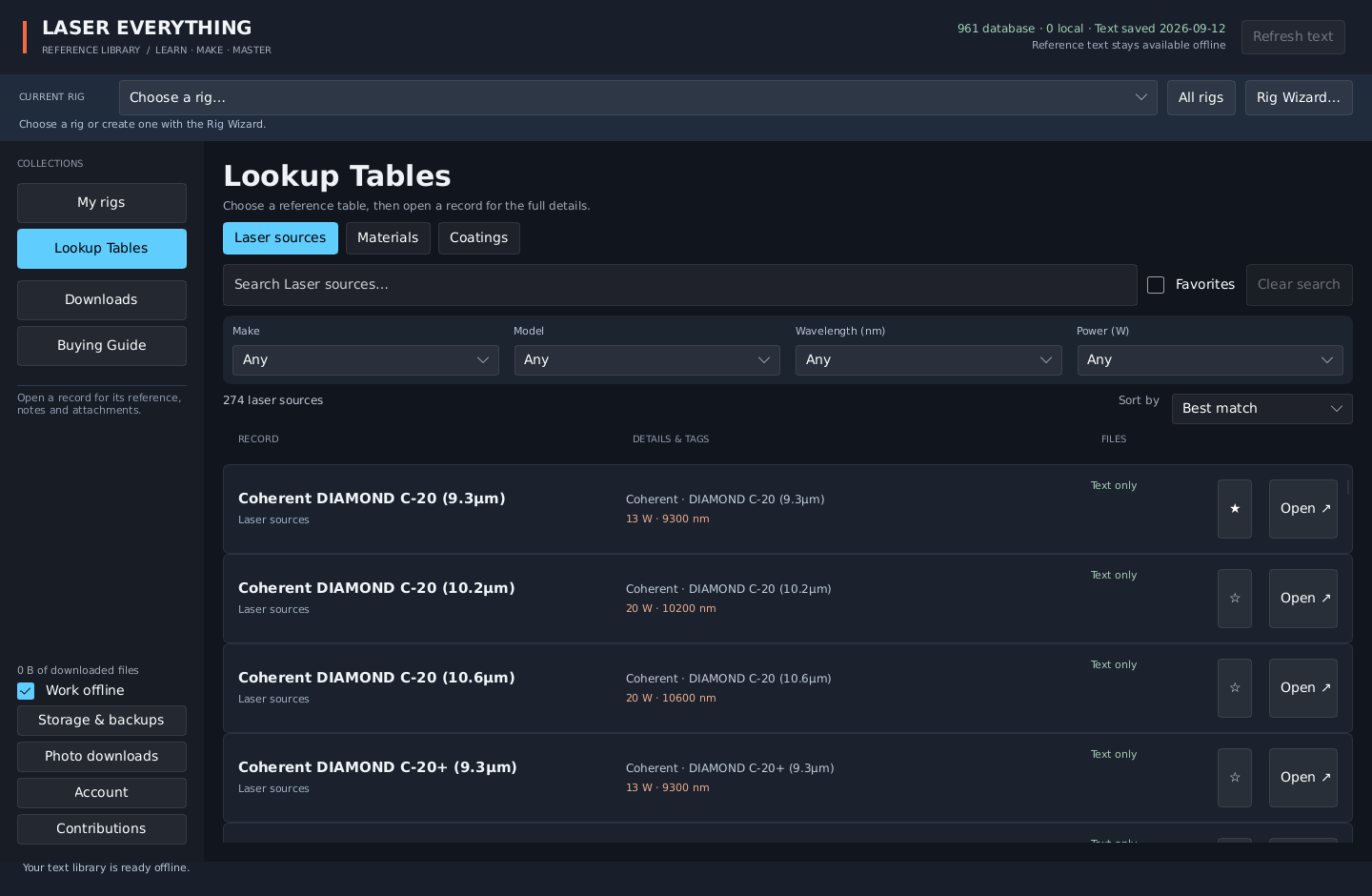Open the Buying Guide section
Viewport: 1372px width, 896px height.
102,346
